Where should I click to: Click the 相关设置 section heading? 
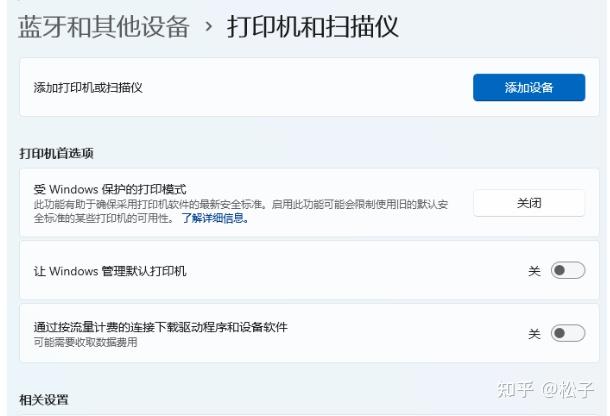44,400
